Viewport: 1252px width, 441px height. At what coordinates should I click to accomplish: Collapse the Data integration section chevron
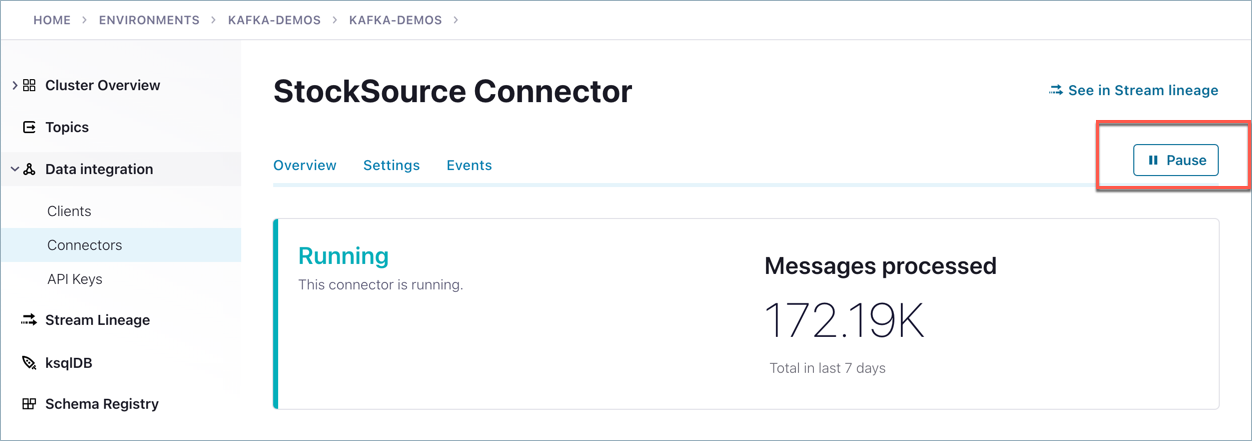[x=14, y=170]
